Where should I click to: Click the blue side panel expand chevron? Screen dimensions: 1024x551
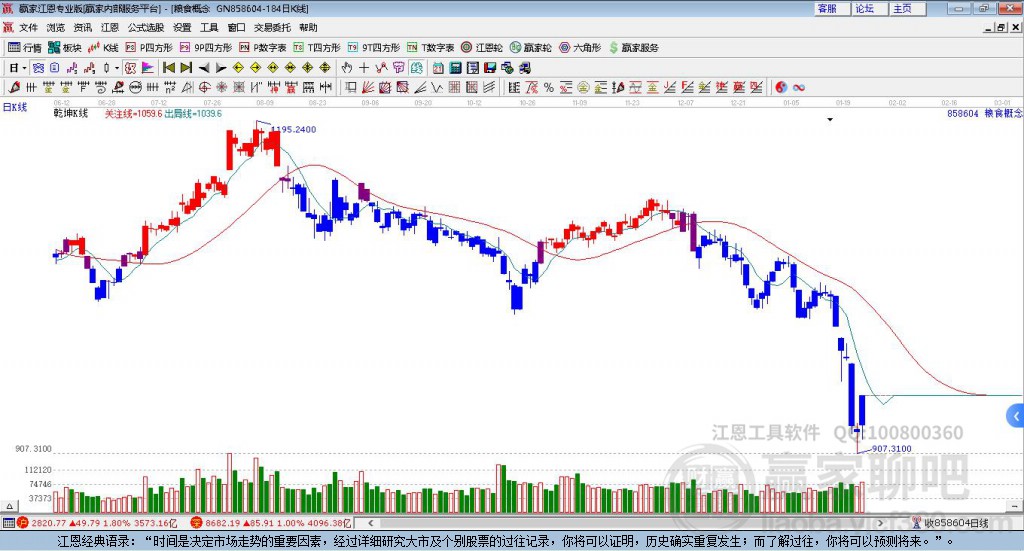click(x=1016, y=416)
